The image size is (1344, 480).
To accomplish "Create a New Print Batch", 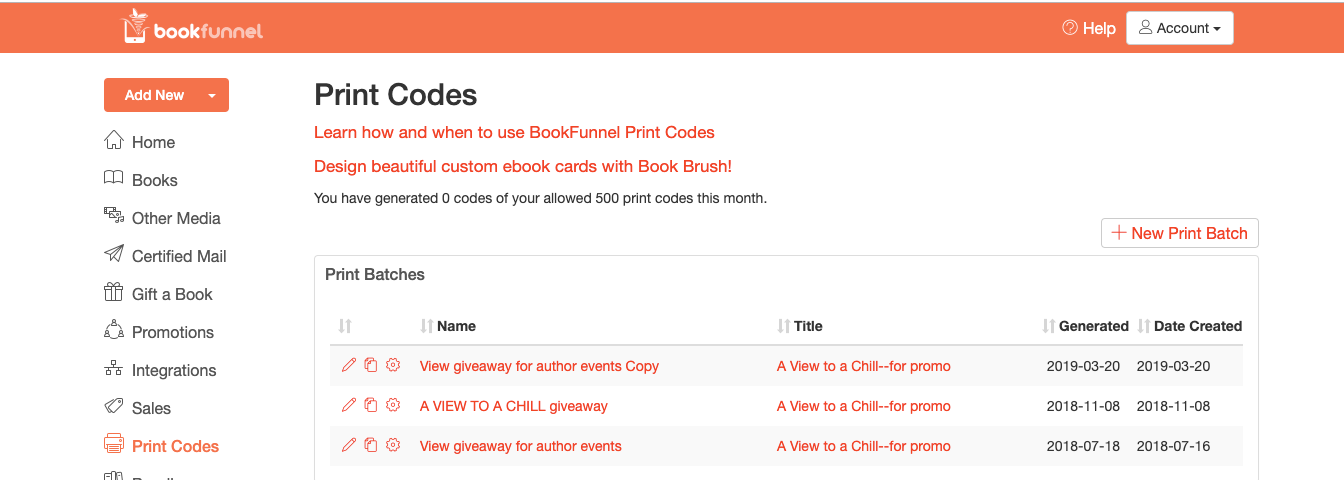I will [1179, 233].
